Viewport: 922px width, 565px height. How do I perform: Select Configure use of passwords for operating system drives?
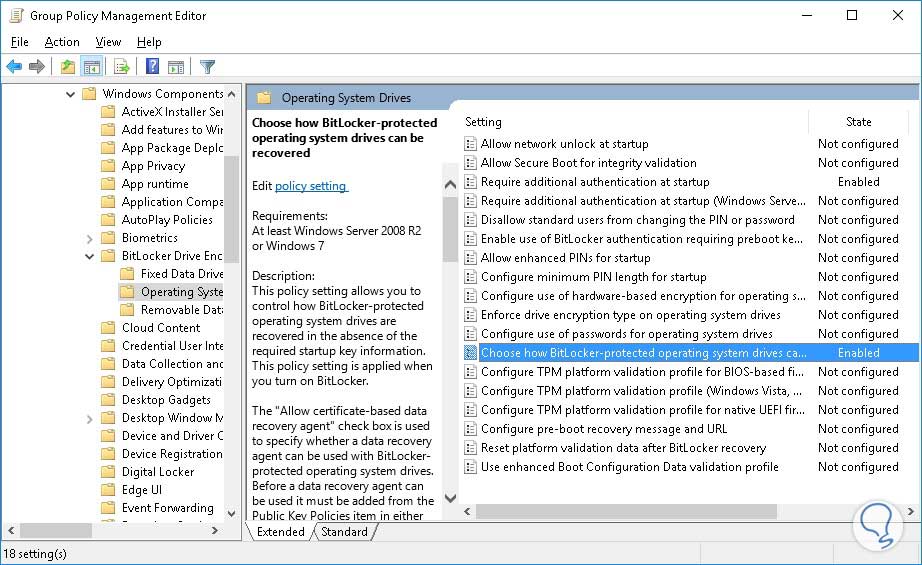[627, 334]
